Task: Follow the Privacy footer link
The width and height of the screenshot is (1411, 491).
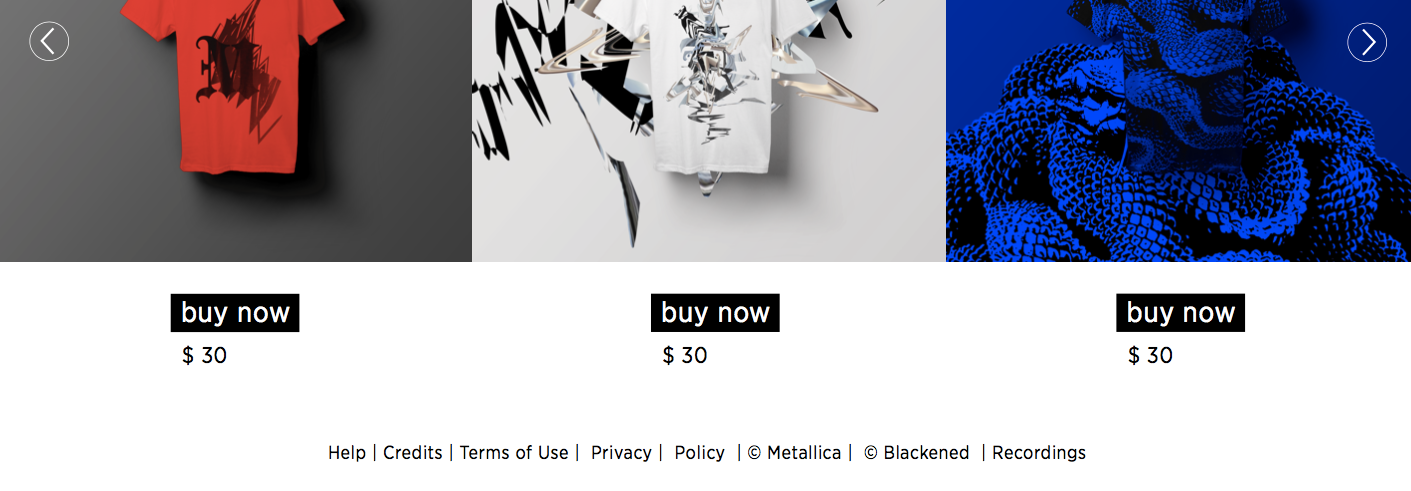Action: [621, 453]
